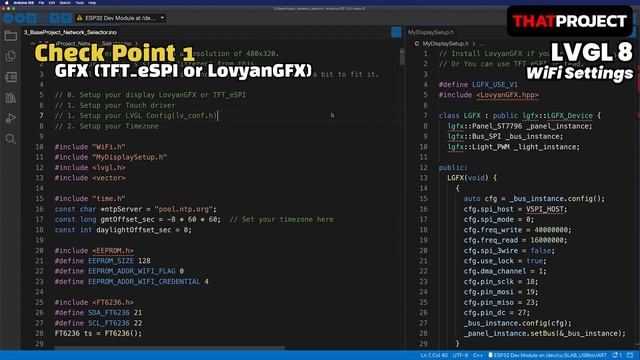Open the Search magnifier sidebar icon
This screenshot has height=360, width=640.
point(11,139)
